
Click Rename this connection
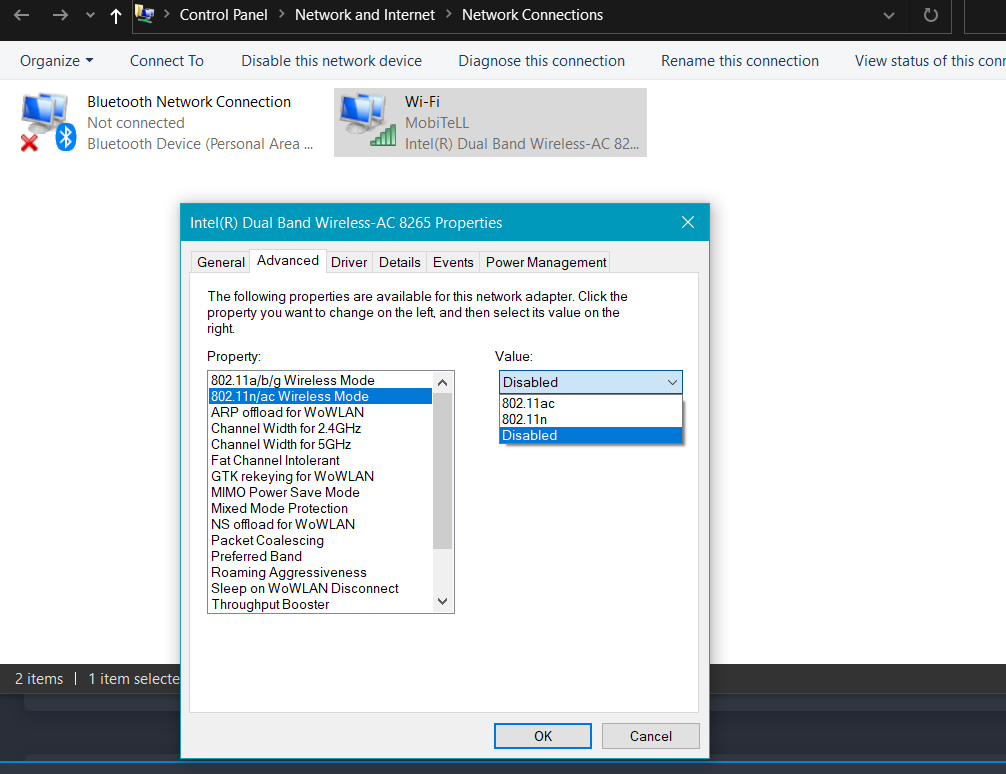[x=740, y=61]
